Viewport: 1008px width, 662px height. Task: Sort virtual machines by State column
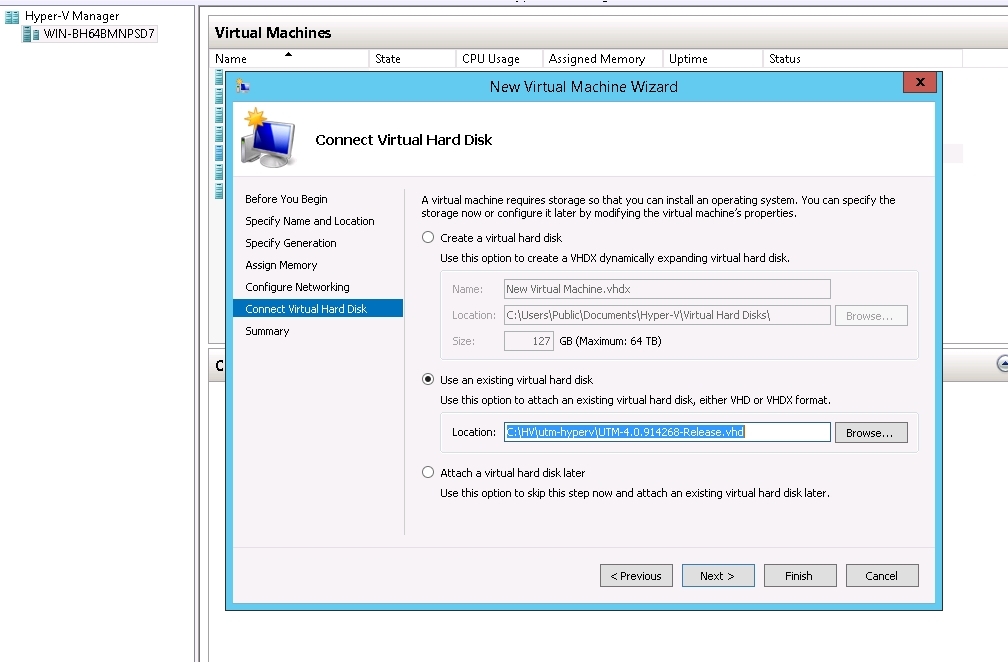coord(412,58)
